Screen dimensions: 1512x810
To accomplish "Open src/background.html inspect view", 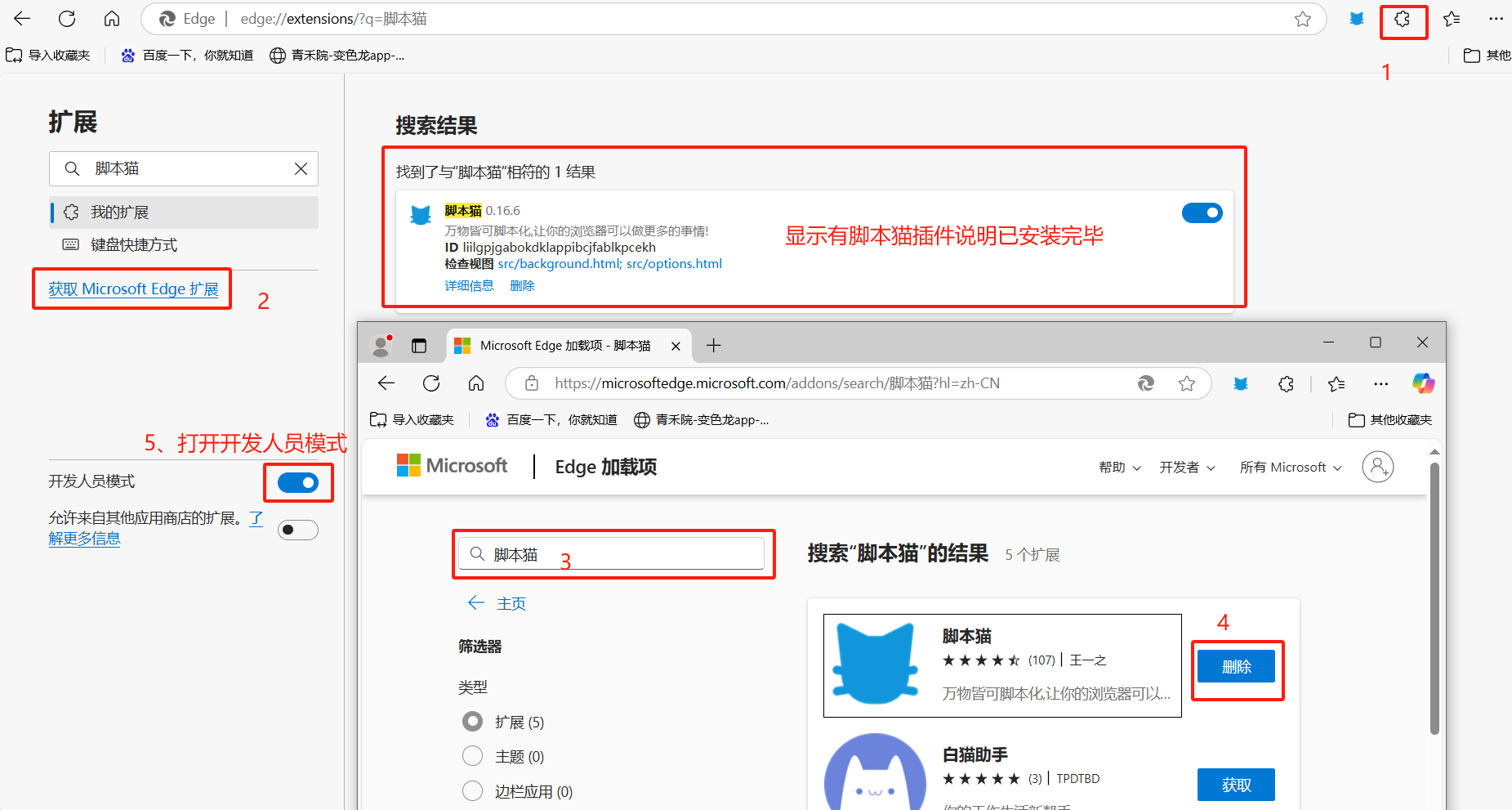I will (560, 264).
